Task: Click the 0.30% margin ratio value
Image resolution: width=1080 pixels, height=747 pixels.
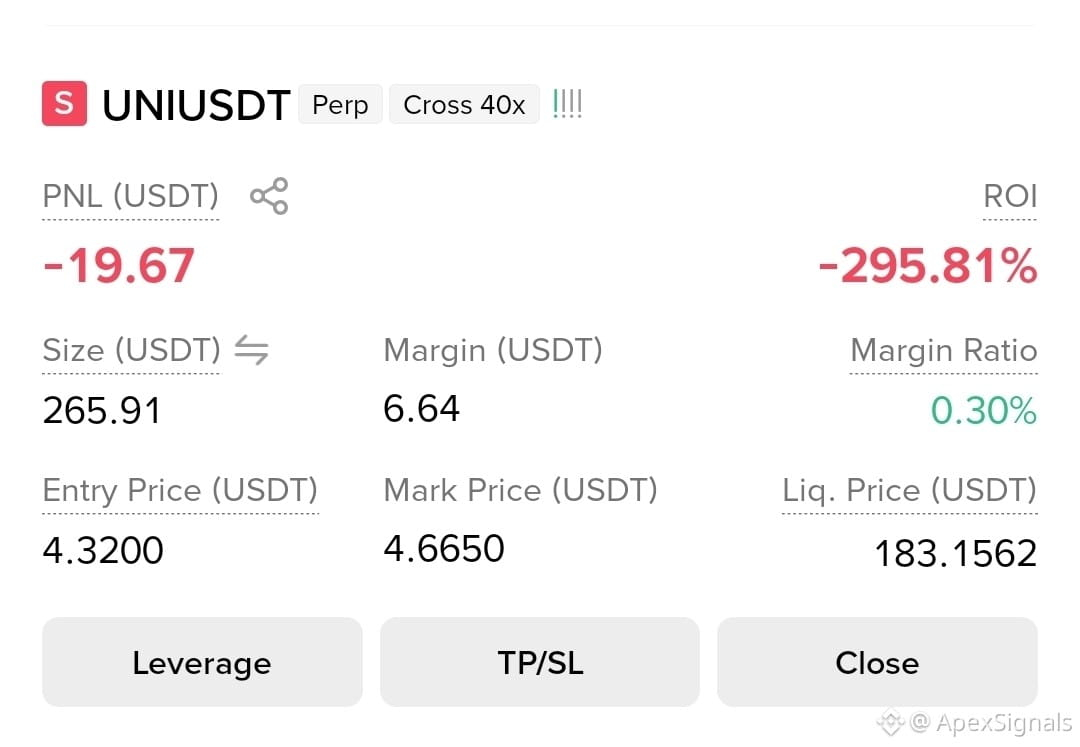Action: 984,411
